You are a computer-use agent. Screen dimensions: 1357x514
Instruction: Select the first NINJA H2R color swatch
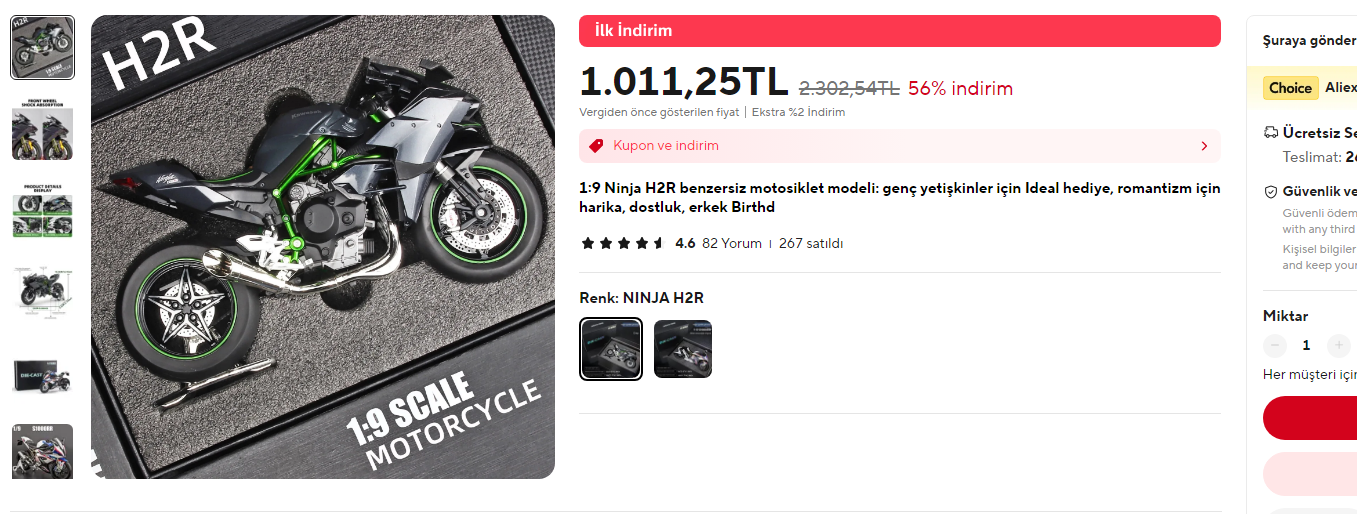tap(611, 349)
